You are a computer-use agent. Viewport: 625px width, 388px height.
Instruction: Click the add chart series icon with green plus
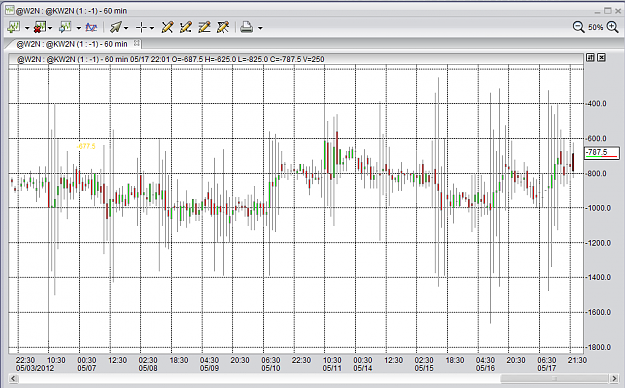click(14, 27)
